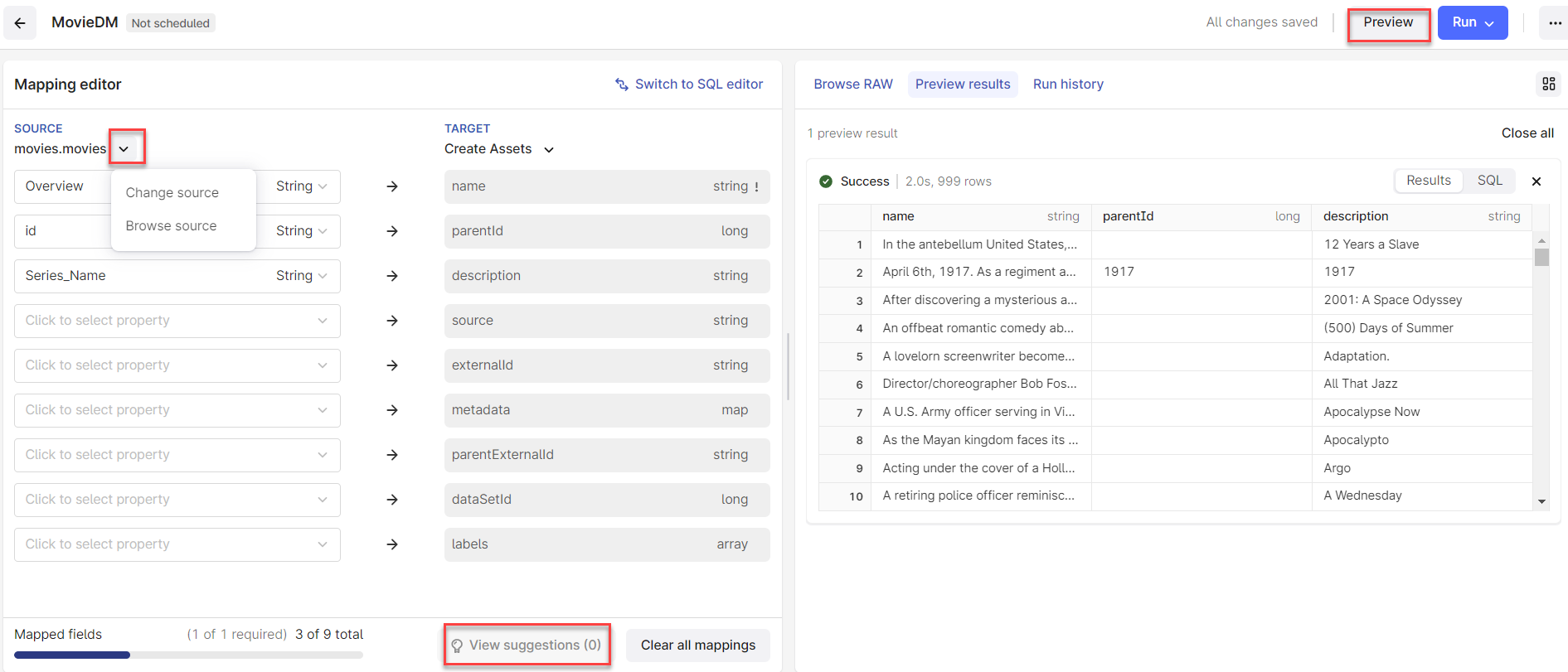Select property for labels target field
Screen dimensions: 1568x672
[177, 544]
